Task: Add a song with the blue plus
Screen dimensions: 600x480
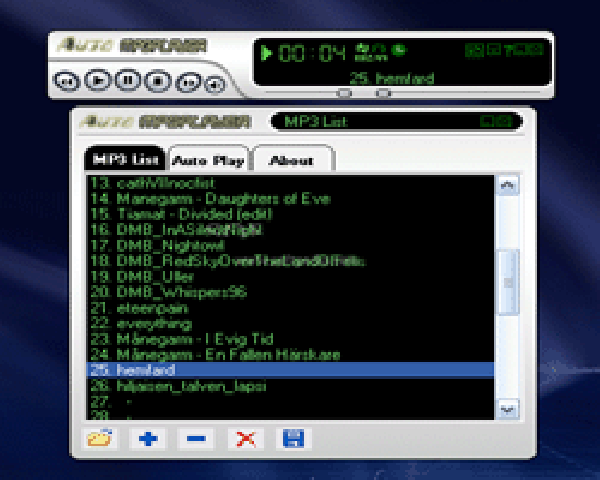Action: click(148, 438)
